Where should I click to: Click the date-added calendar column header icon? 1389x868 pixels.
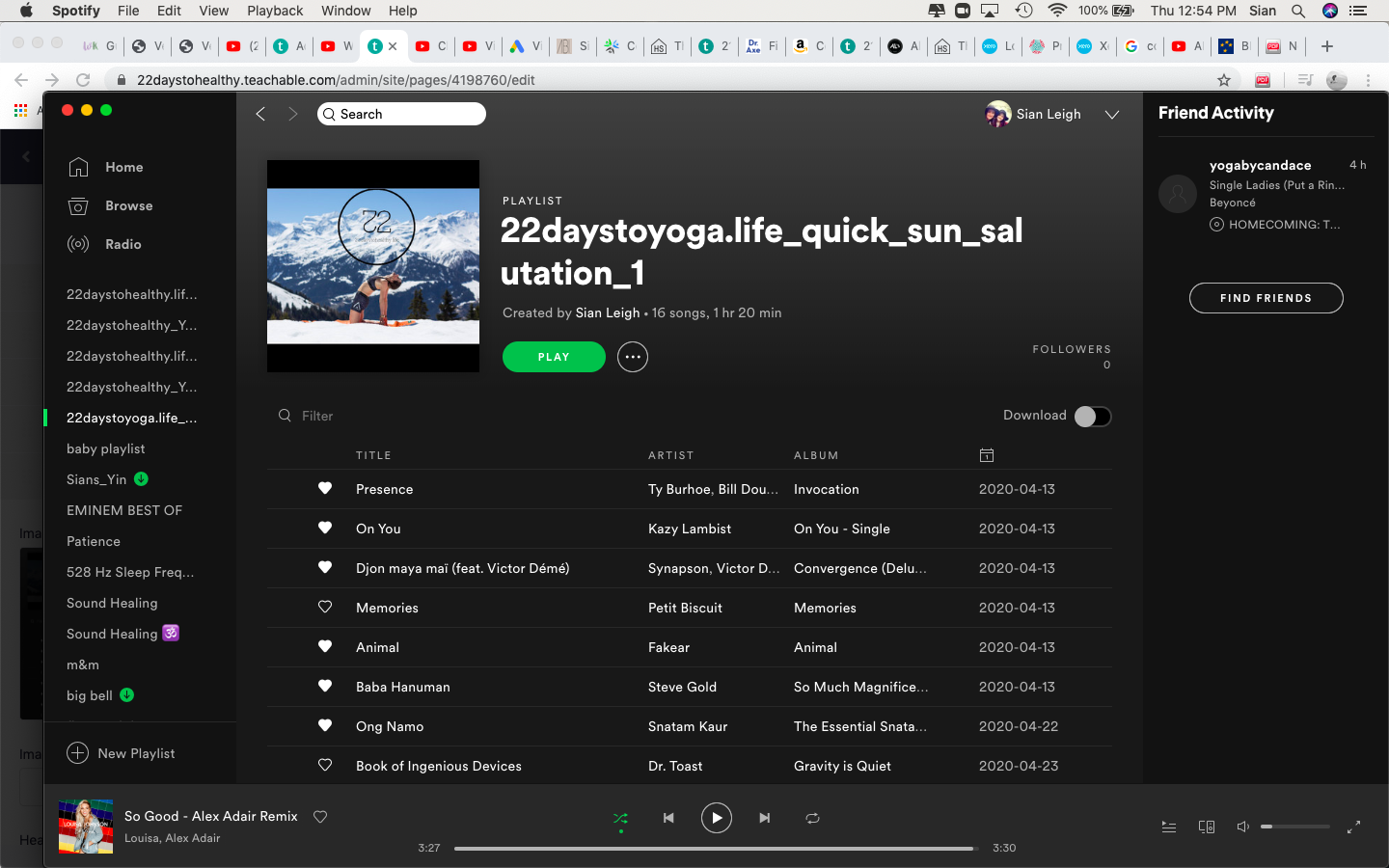pos(987,455)
